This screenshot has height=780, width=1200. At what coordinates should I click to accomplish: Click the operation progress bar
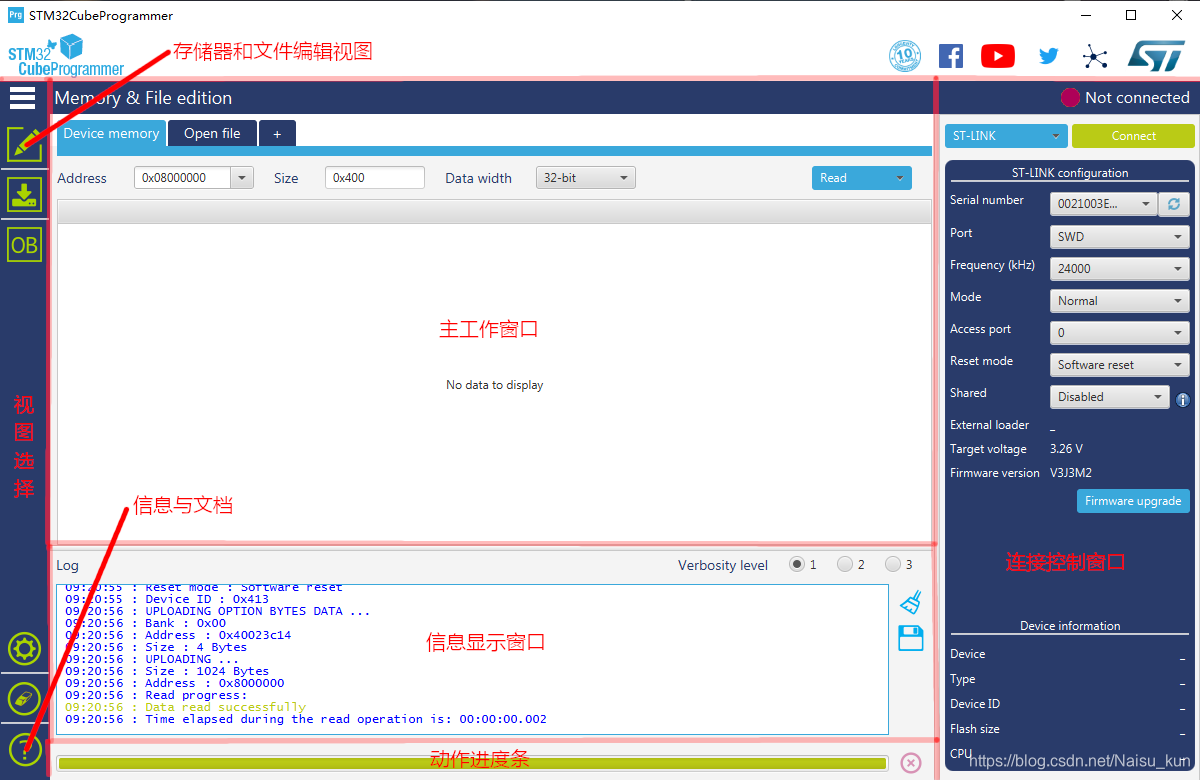(472, 763)
